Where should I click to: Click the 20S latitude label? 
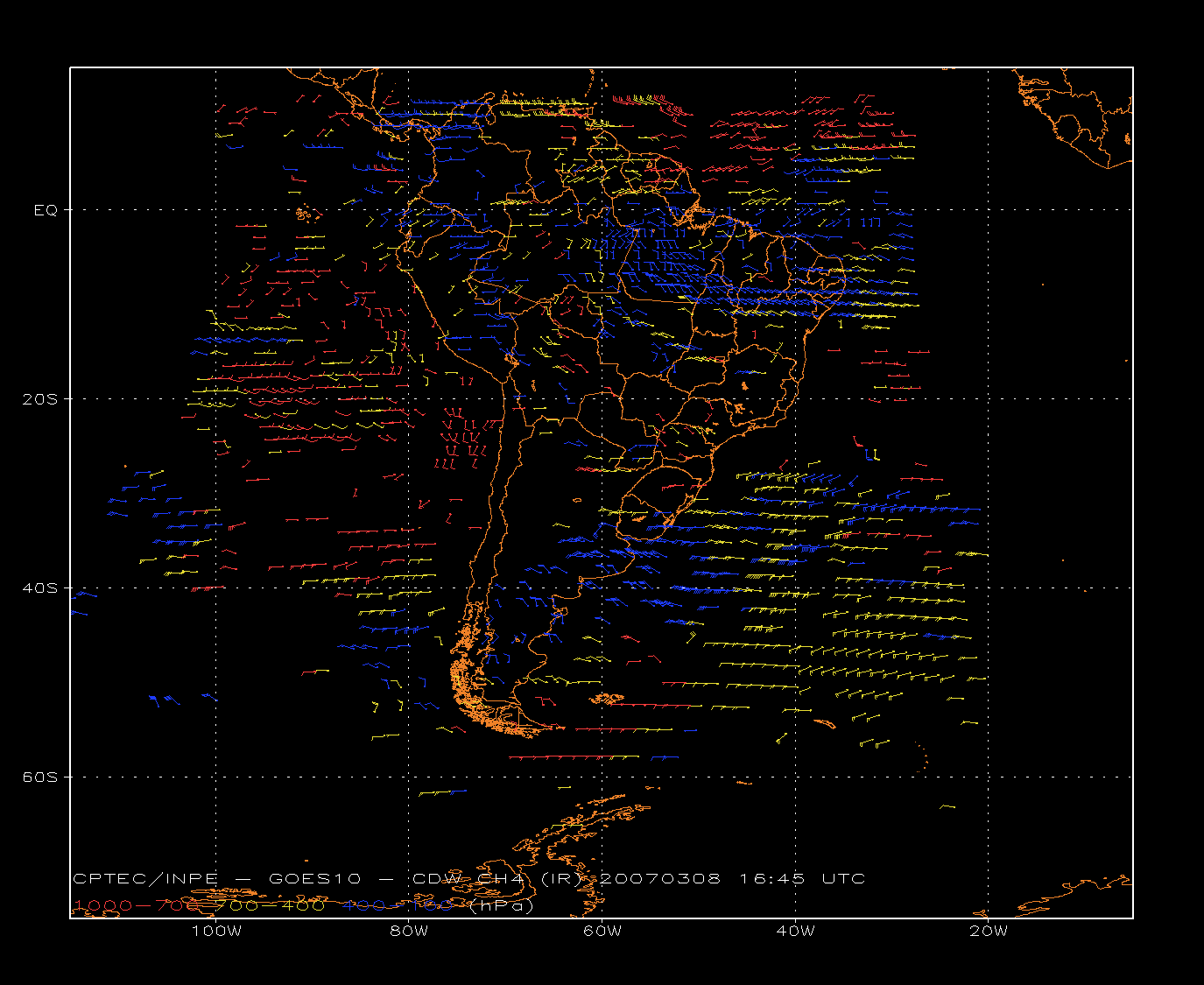tap(39, 399)
